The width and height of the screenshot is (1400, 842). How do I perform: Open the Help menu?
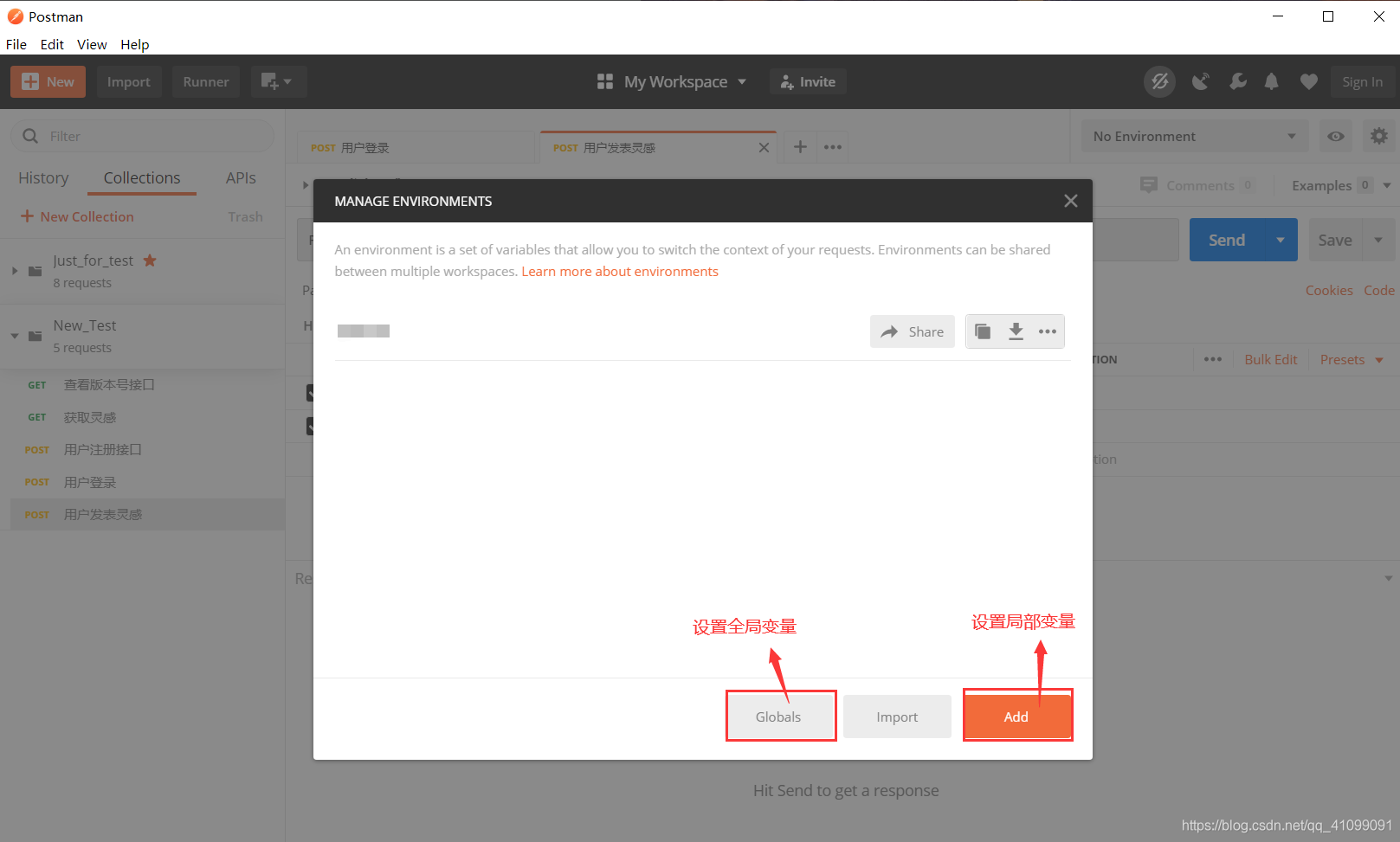tap(134, 44)
